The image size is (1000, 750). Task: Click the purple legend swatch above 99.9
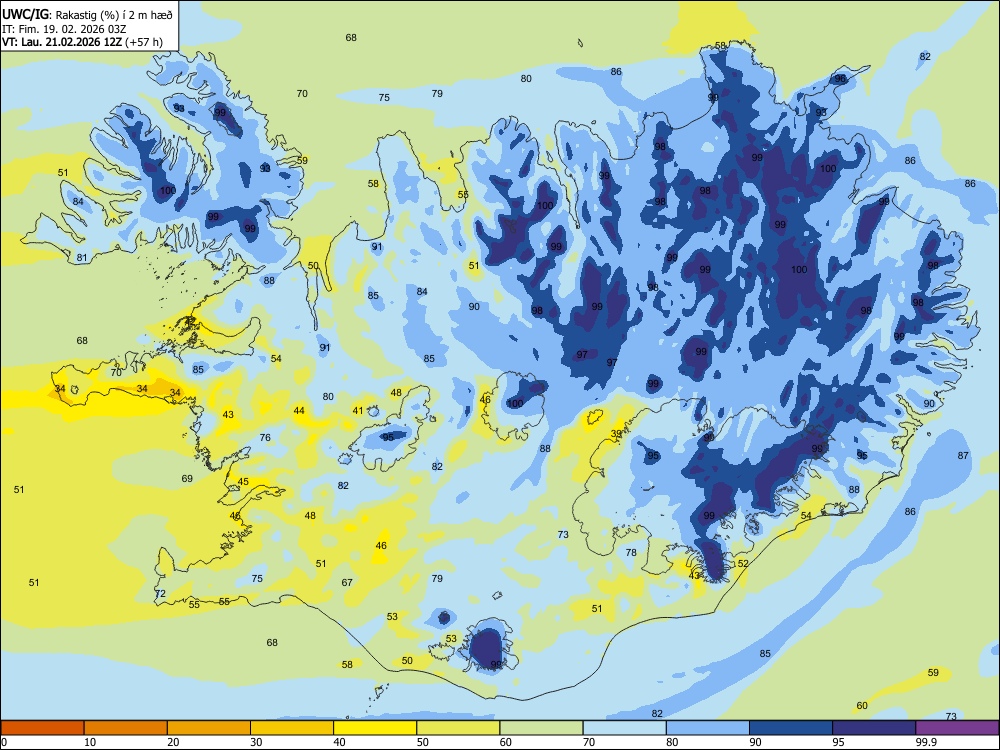tap(957, 728)
